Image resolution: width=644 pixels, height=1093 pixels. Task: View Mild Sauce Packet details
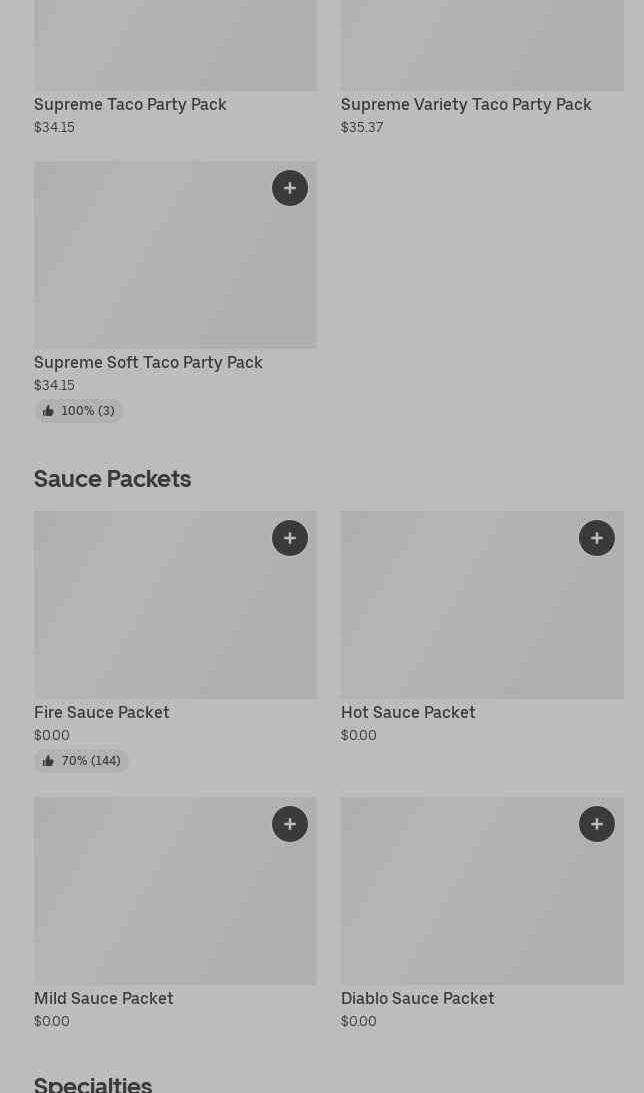tap(104, 998)
